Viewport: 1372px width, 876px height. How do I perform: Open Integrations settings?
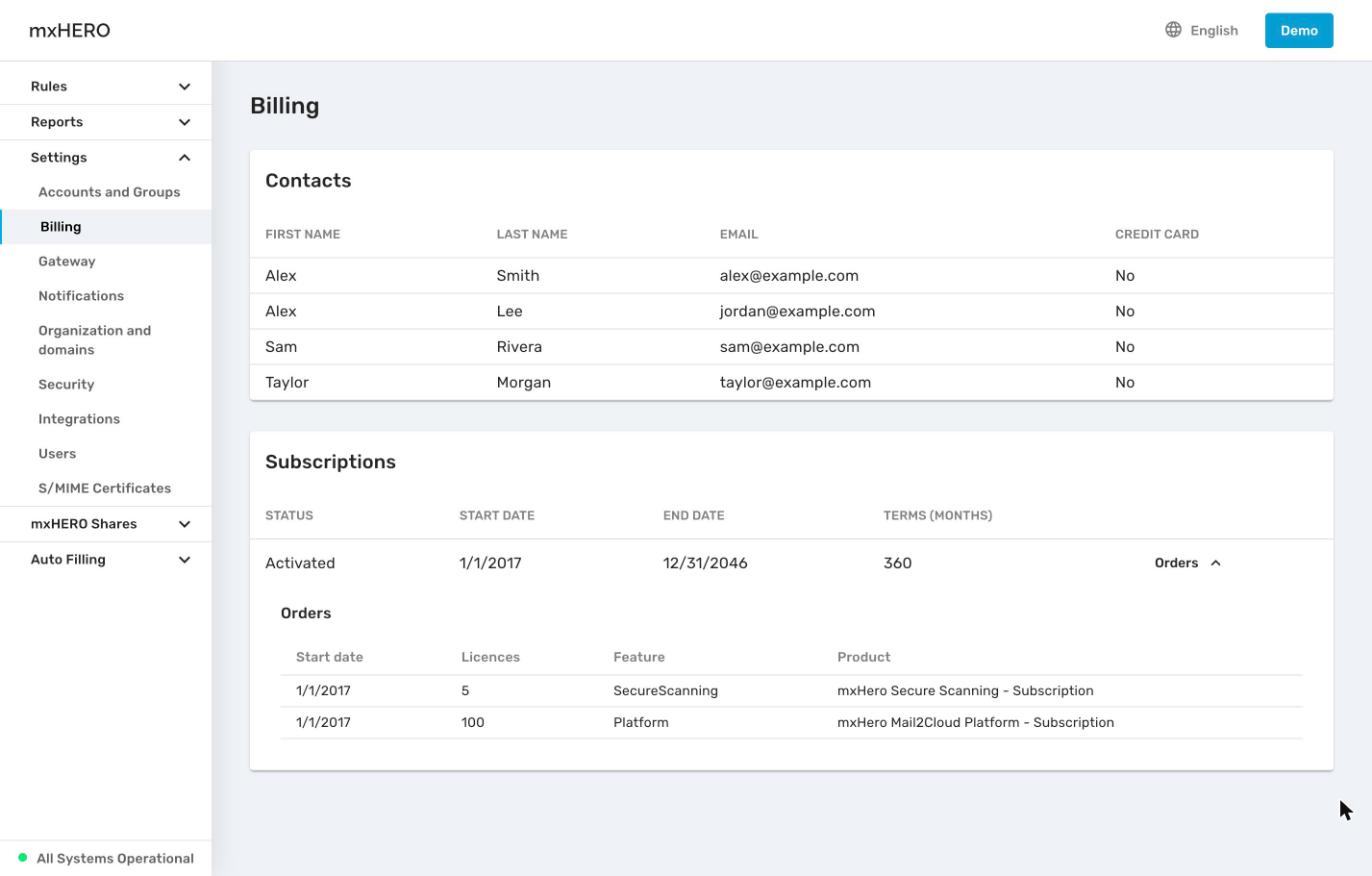[79, 419]
